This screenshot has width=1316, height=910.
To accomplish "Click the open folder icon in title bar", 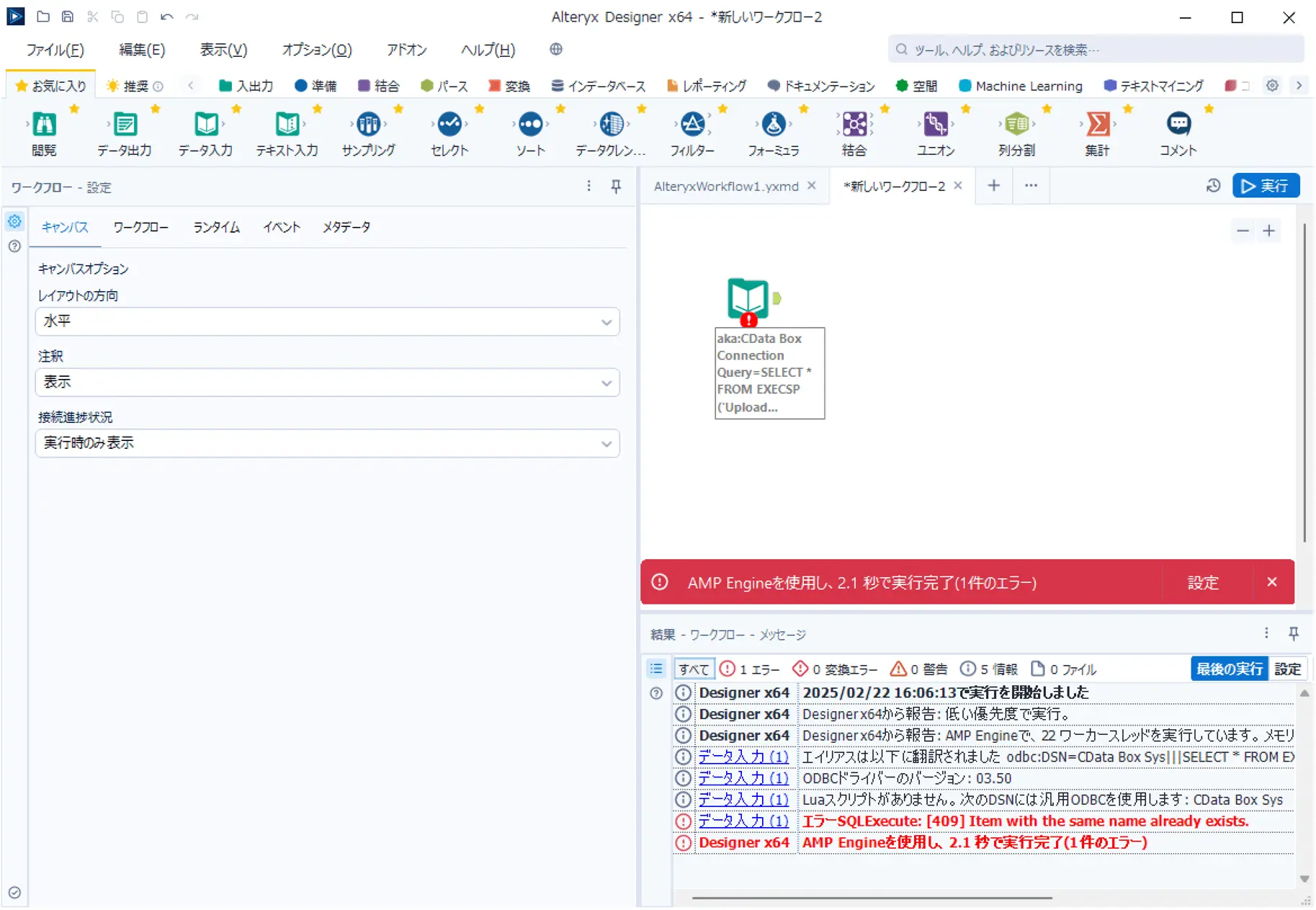I will (43, 16).
